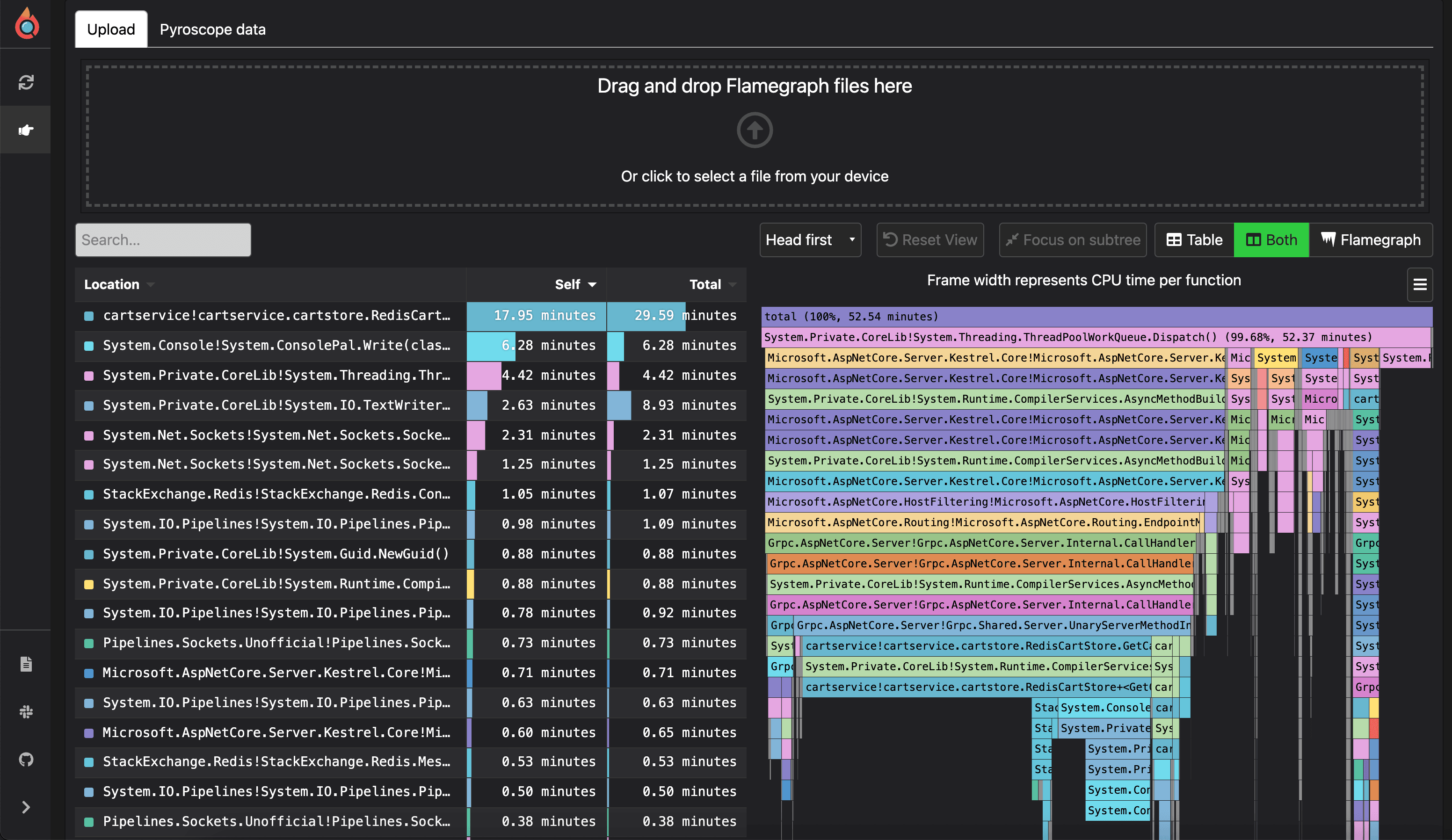The width and height of the screenshot is (1452, 840).
Task: Click the Focus on subtree button
Action: pos(1073,239)
